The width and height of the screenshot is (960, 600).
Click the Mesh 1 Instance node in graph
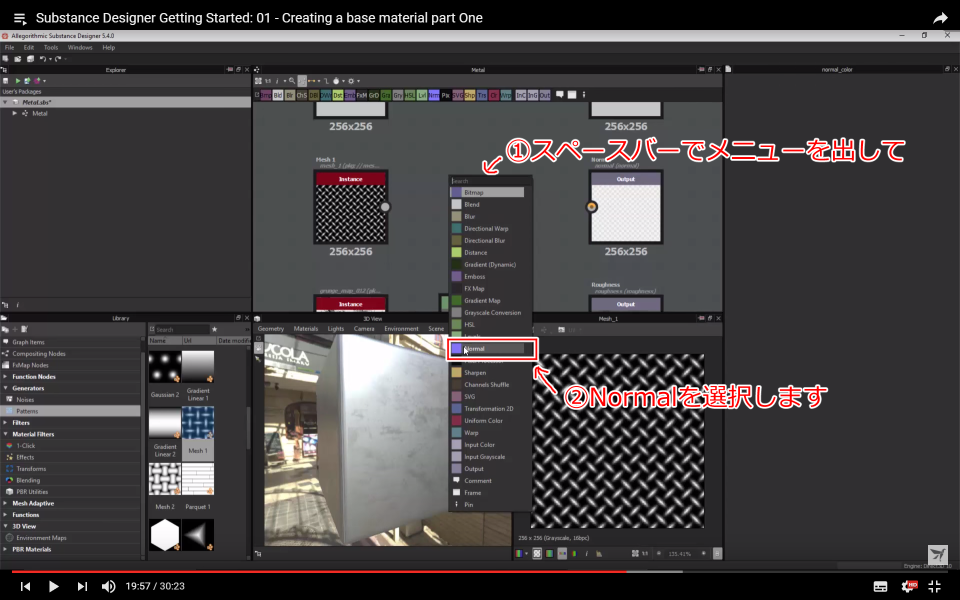click(x=350, y=207)
